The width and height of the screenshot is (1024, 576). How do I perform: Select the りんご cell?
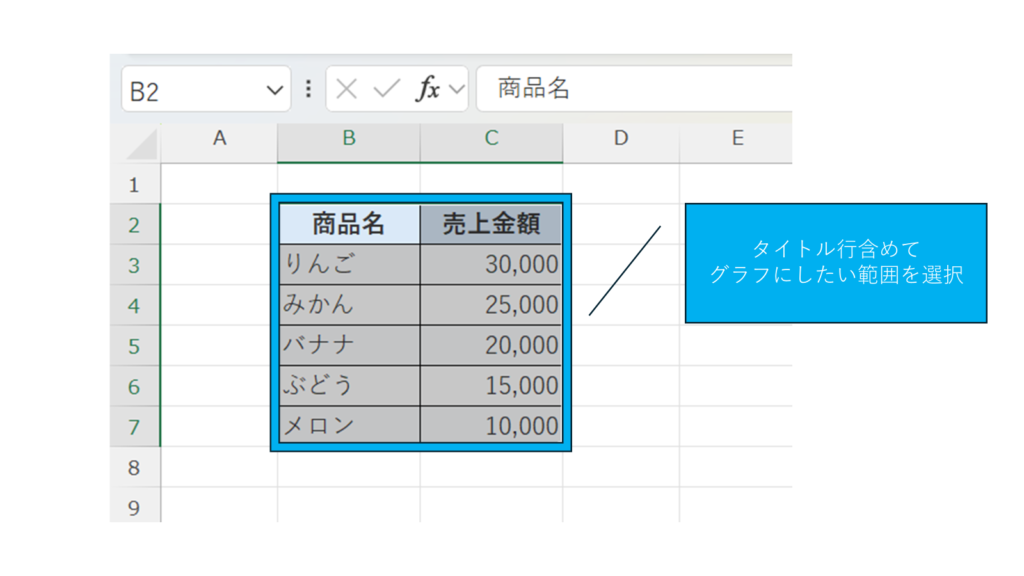(x=349, y=264)
